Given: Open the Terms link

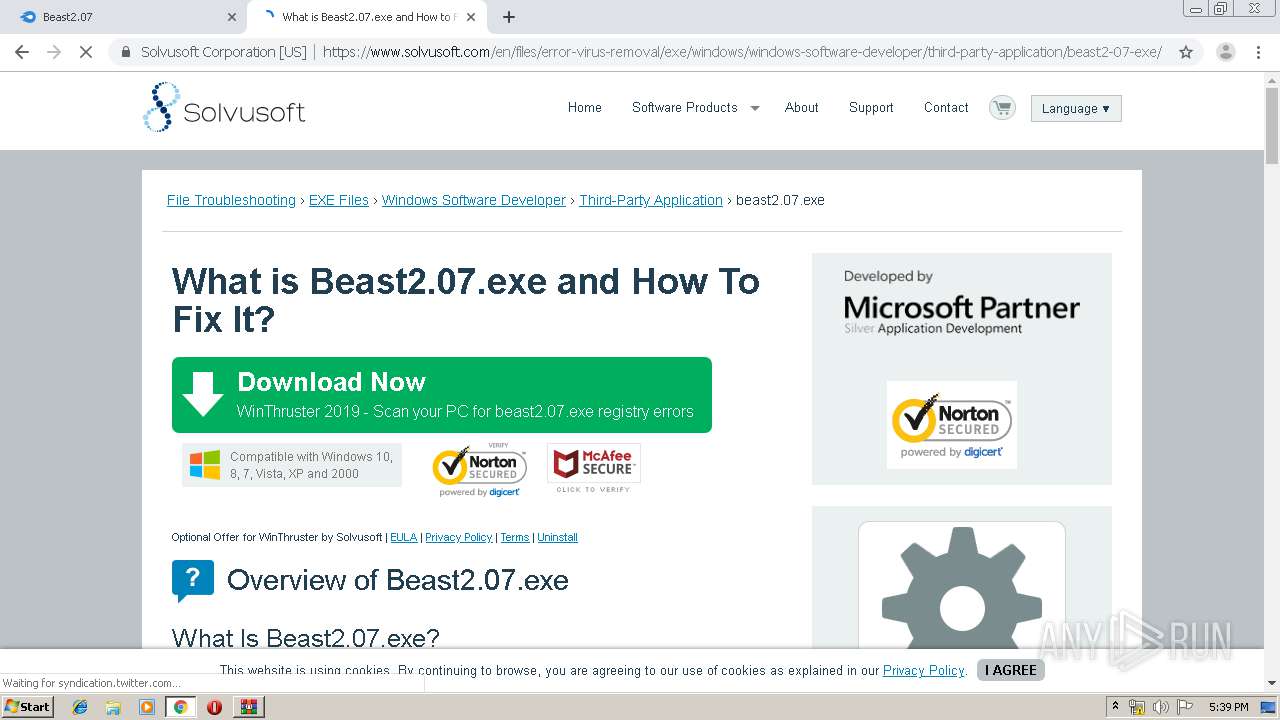Looking at the screenshot, I should tap(515, 537).
